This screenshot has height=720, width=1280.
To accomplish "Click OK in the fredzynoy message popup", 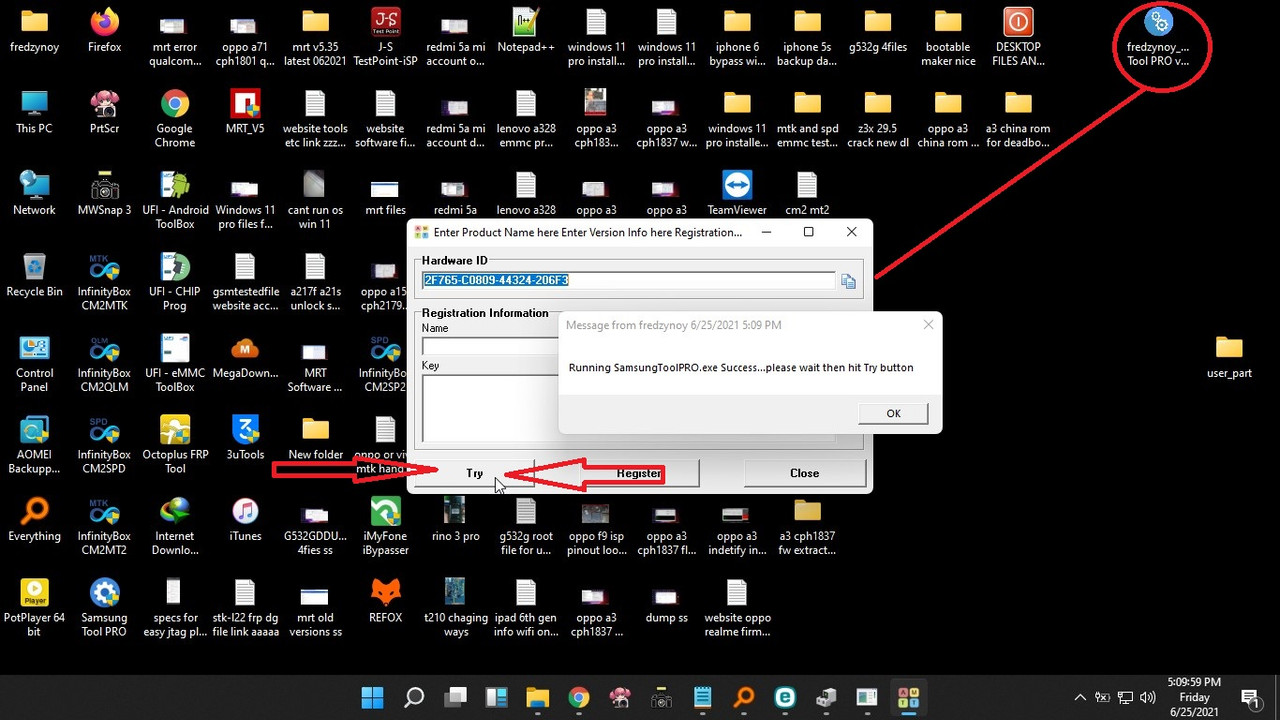I will tap(893, 413).
